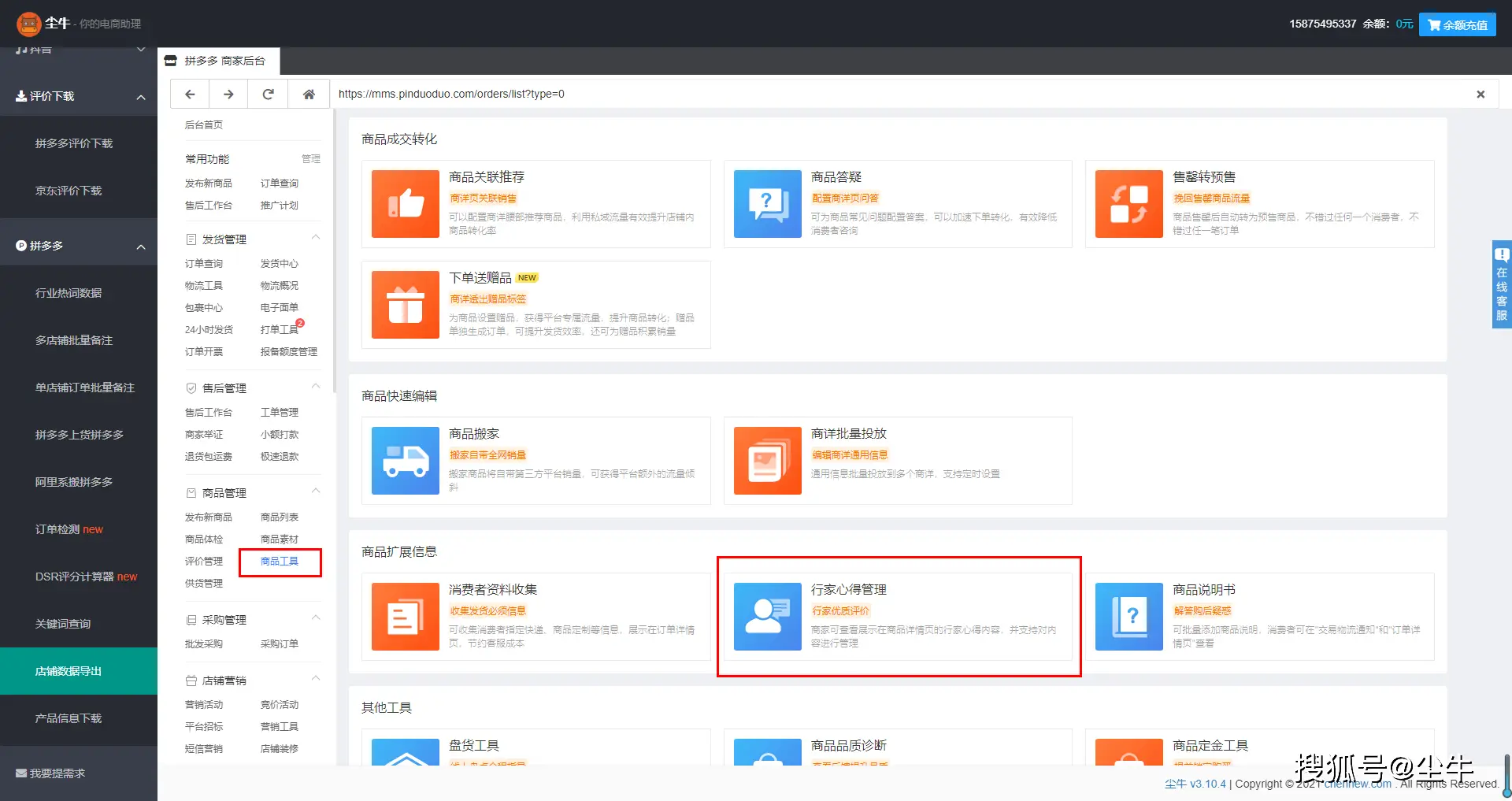This screenshot has height=801, width=1512.
Task: Open the 商品说明书 manual icon
Action: tap(1129, 617)
